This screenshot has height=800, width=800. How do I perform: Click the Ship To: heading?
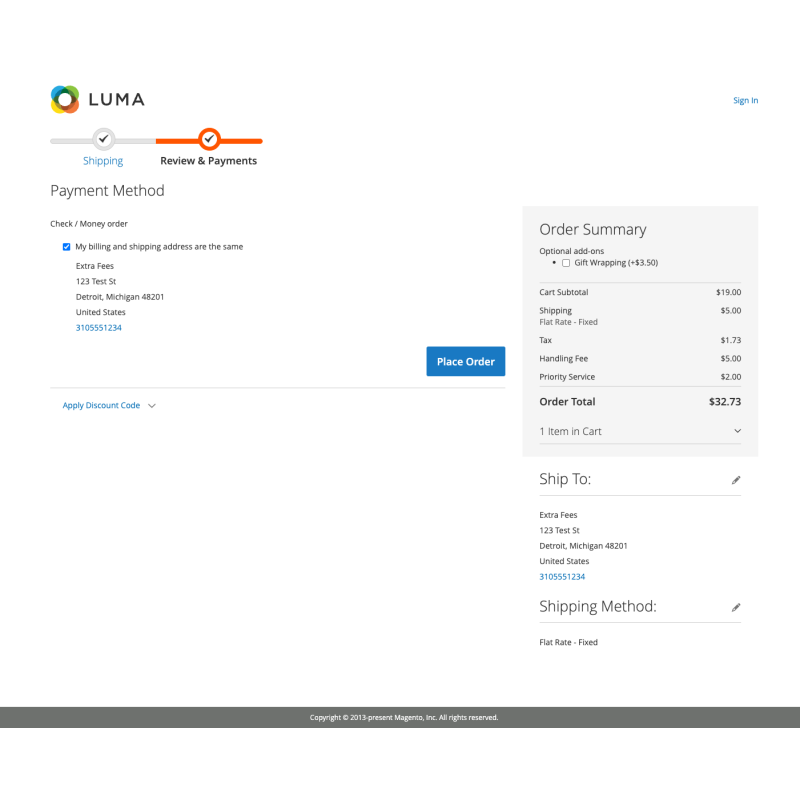[565, 479]
